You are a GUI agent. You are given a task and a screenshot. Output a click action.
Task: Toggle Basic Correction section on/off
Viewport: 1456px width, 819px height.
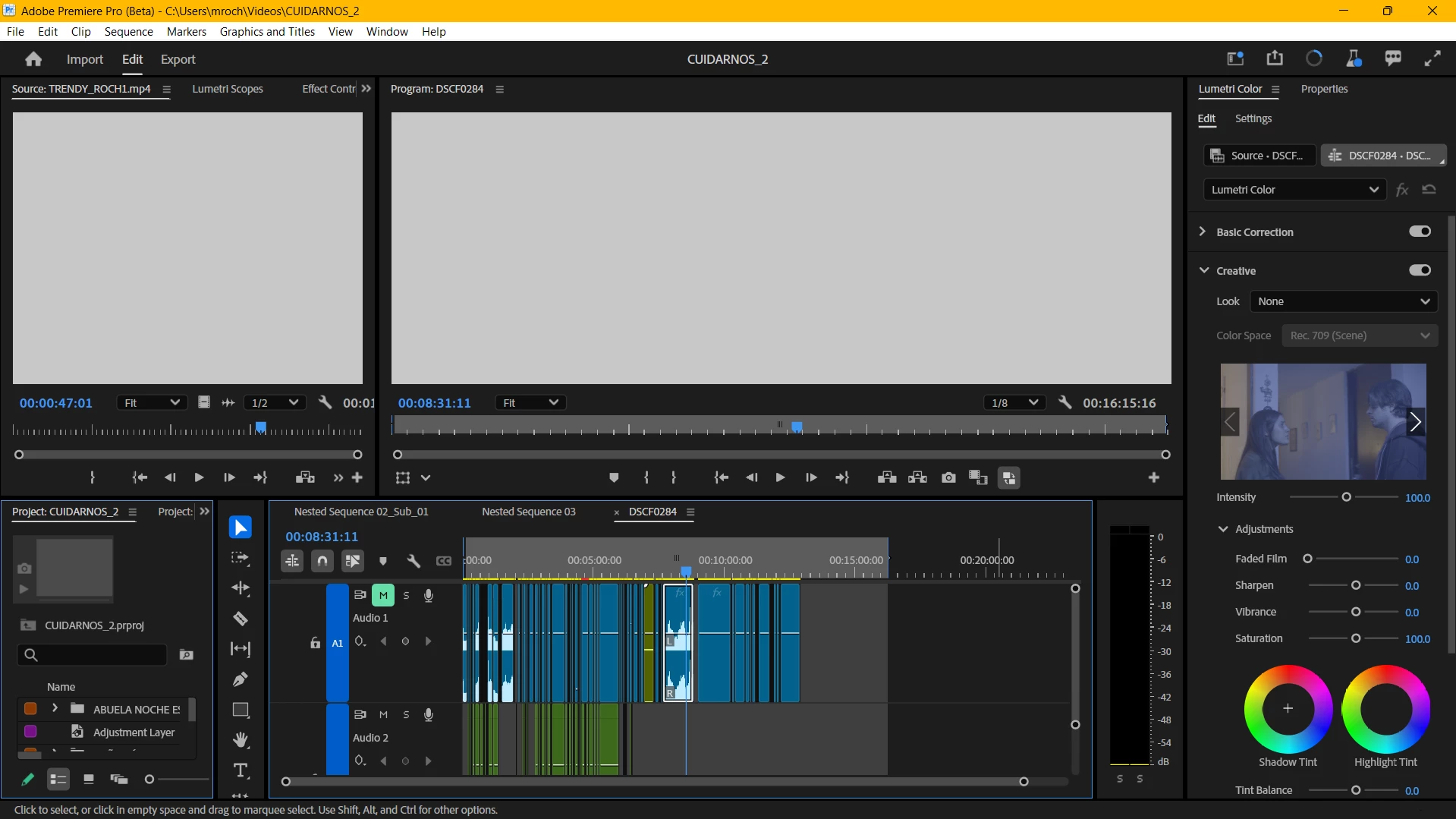pos(1420,232)
